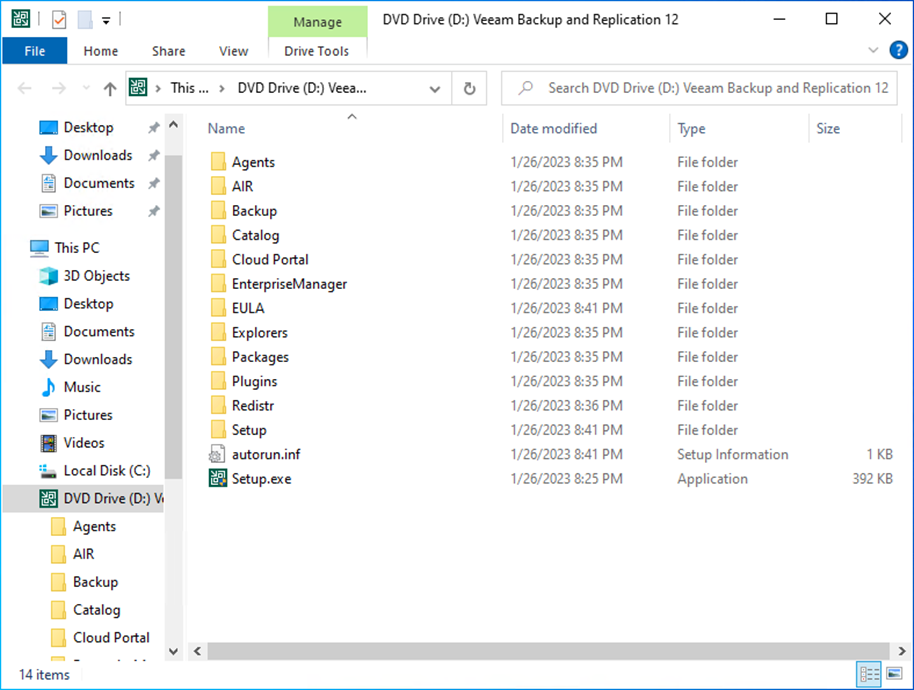Click the navigation pane scroll down arrow
This screenshot has width=914, height=690.
click(x=173, y=652)
